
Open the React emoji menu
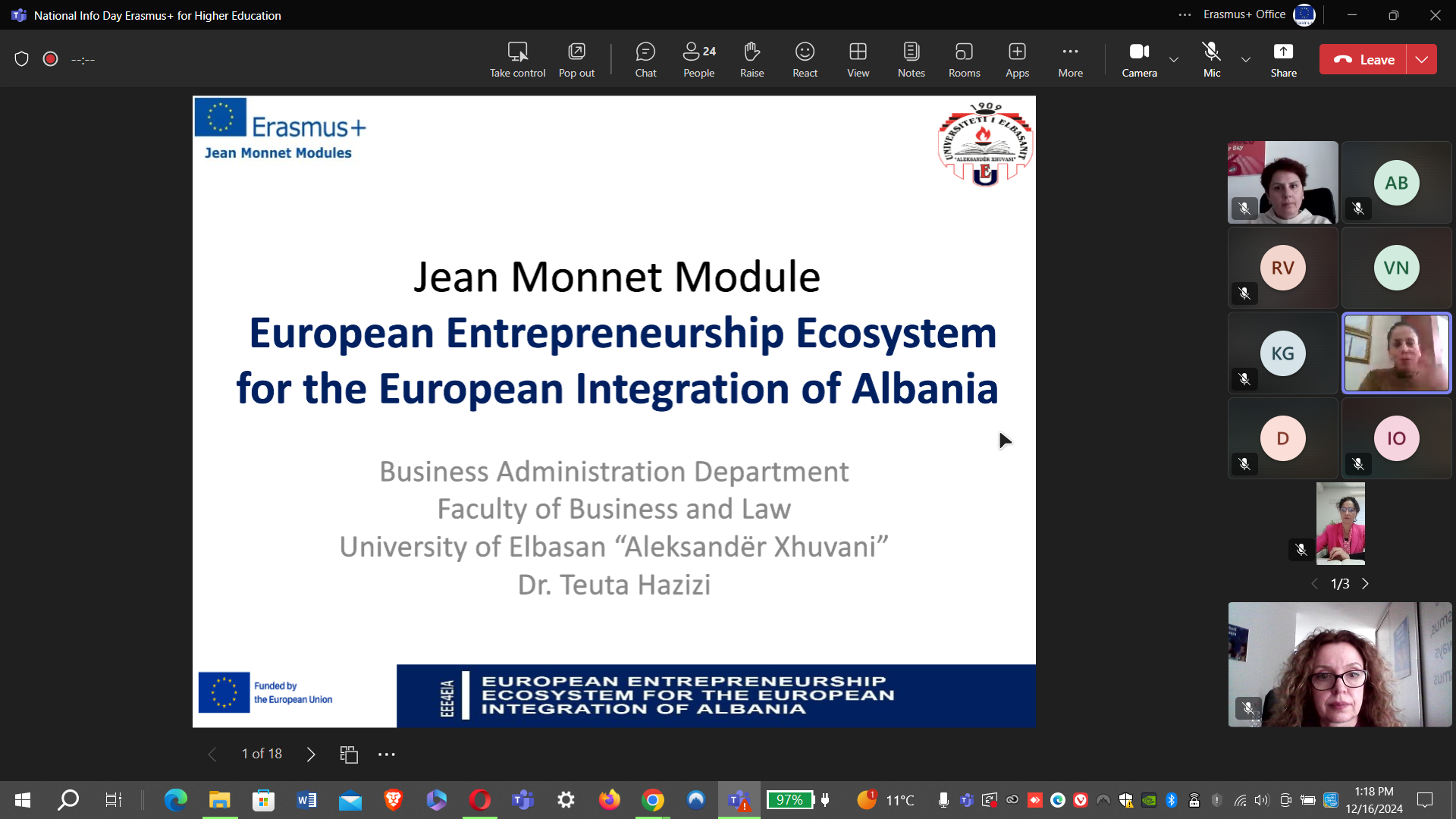click(805, 59)
